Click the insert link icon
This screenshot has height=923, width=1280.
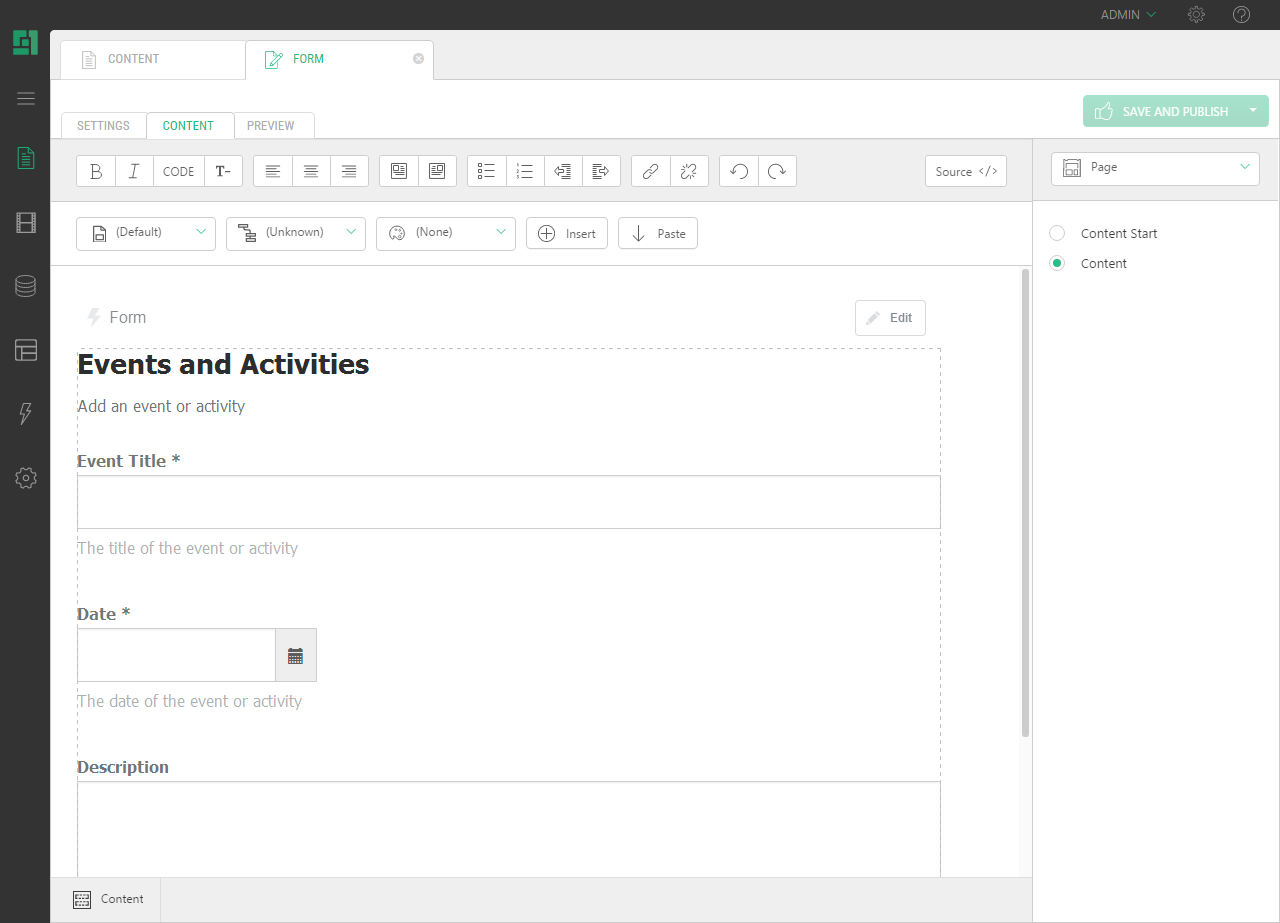pyautogui.click(x=650, y=171)
